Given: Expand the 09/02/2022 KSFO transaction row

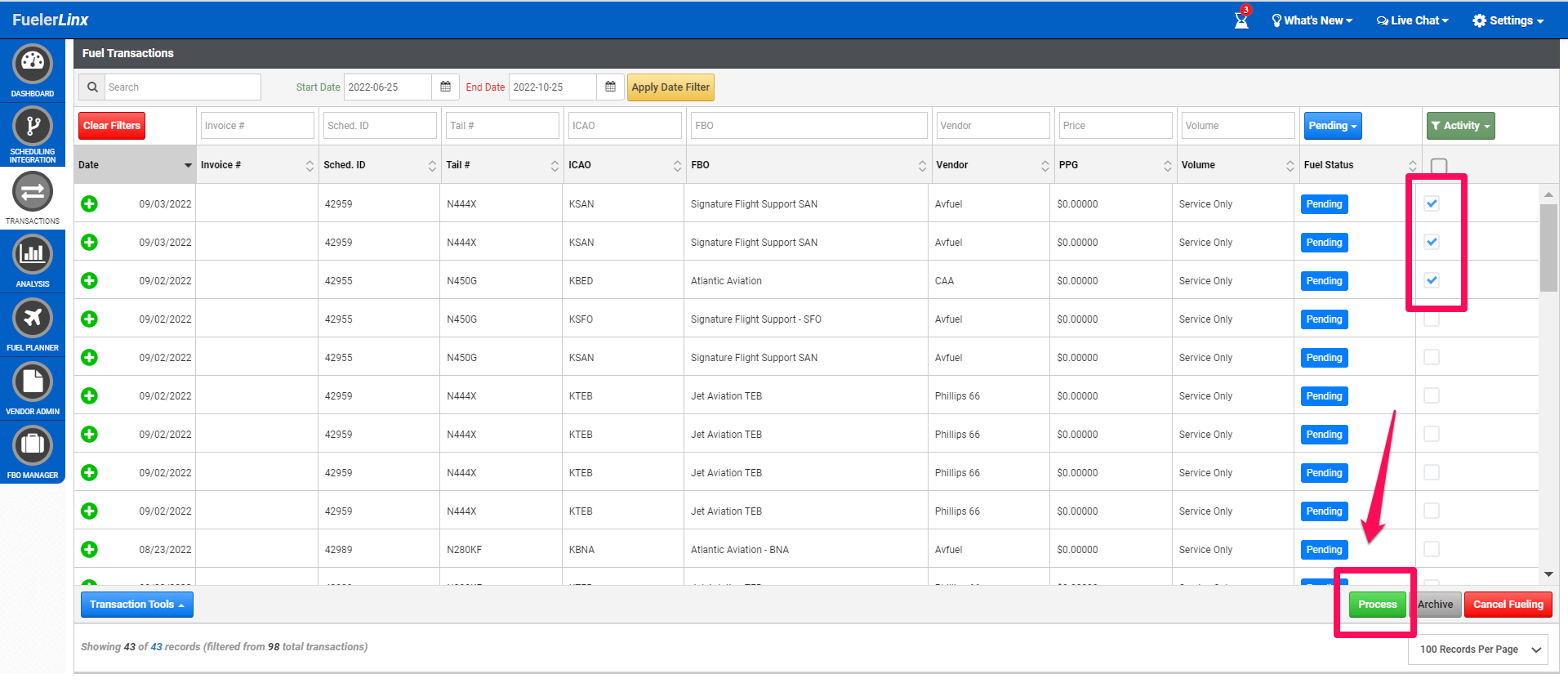Looking at the screenshot, I should (89, 319).
